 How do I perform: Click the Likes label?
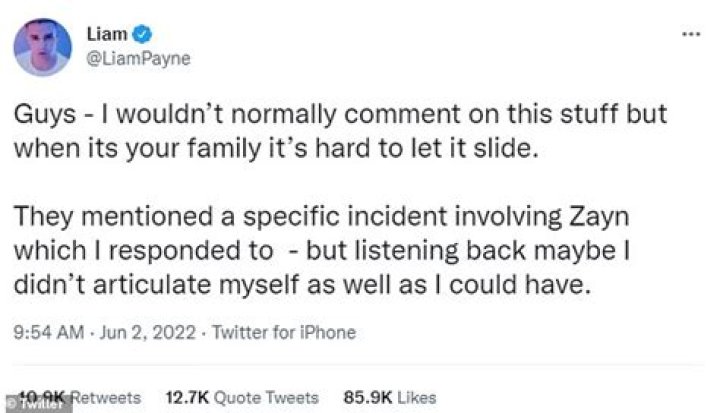(x=416, y=398)
